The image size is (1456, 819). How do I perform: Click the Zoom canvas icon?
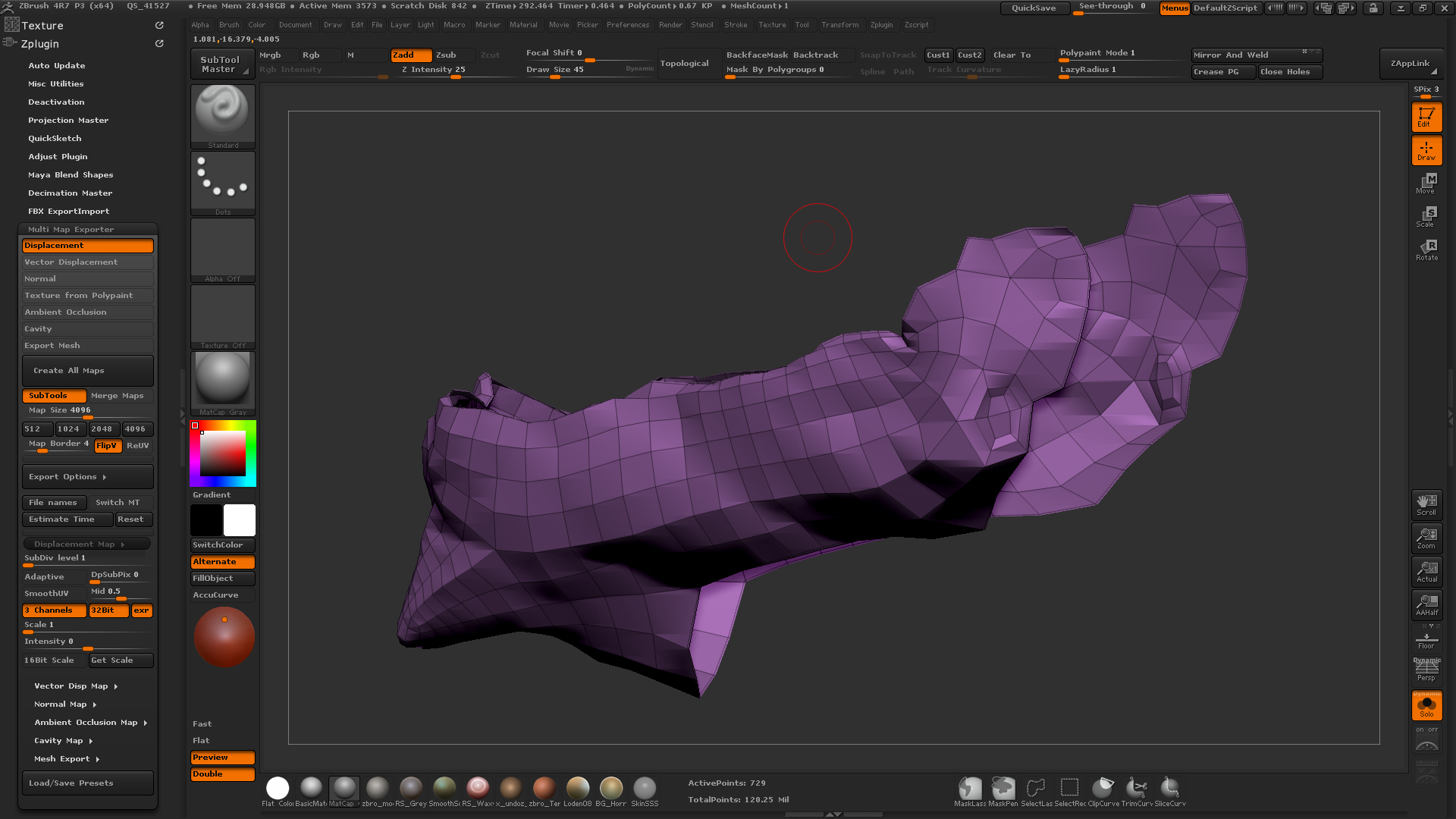click(x=1426, y=538)
